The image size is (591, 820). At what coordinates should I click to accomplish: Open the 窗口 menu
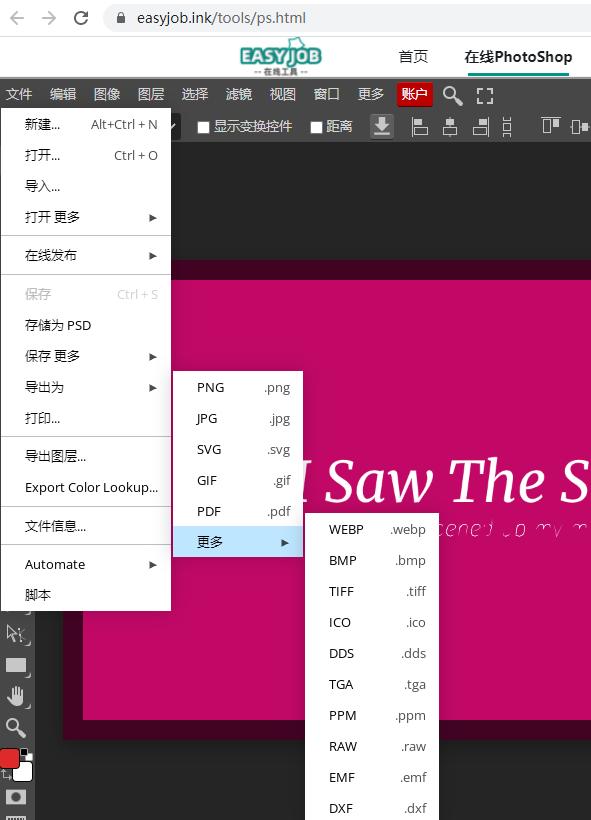(x=327, y=94)
